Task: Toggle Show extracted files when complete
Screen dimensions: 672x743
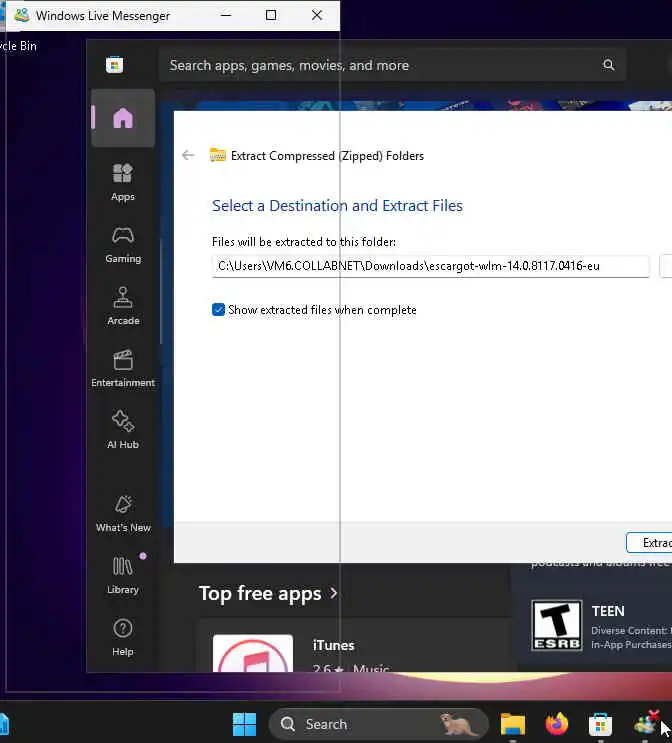Action: click(x=218, y=309)
